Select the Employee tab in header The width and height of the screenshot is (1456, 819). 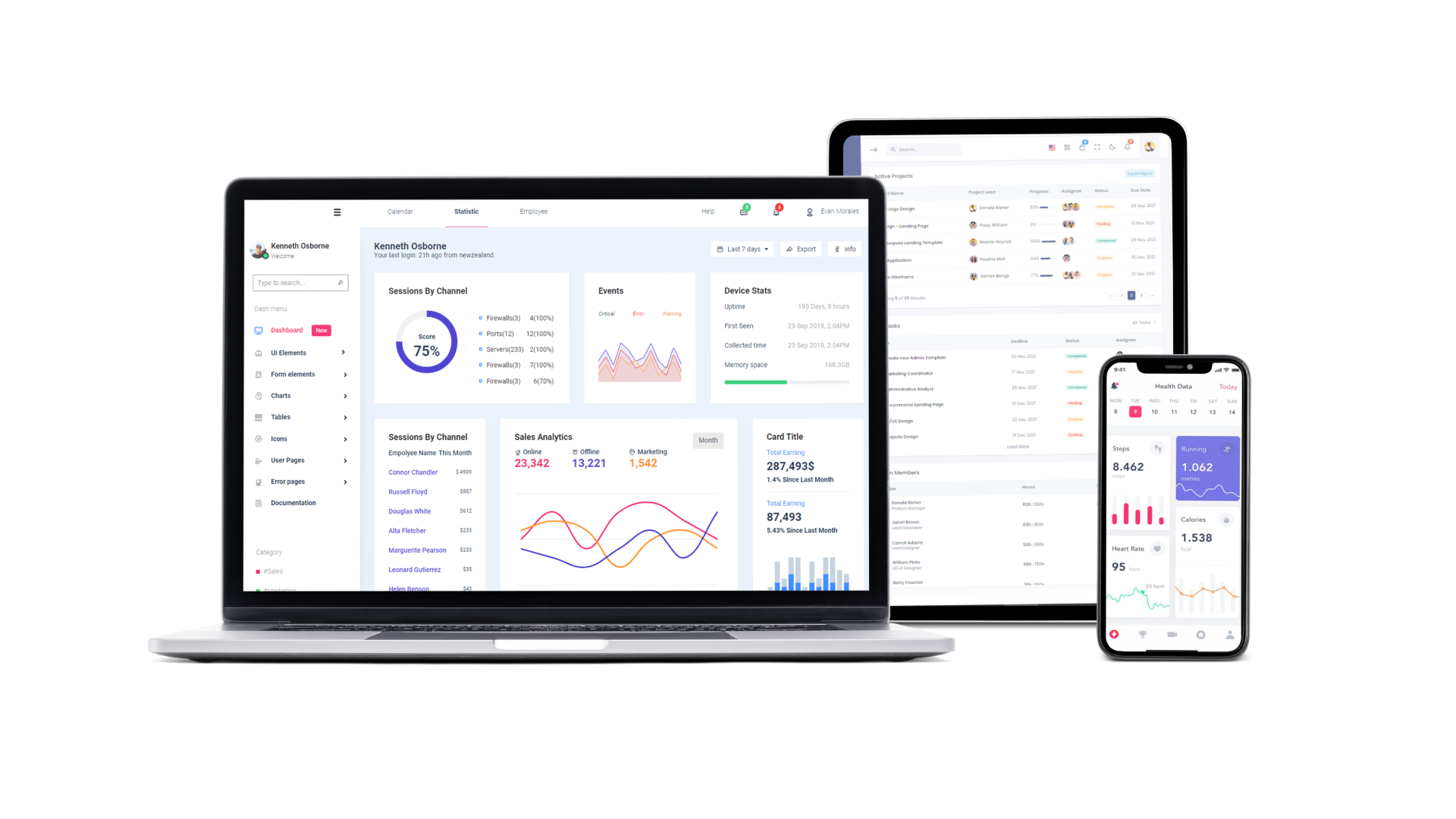click(533, 211)
